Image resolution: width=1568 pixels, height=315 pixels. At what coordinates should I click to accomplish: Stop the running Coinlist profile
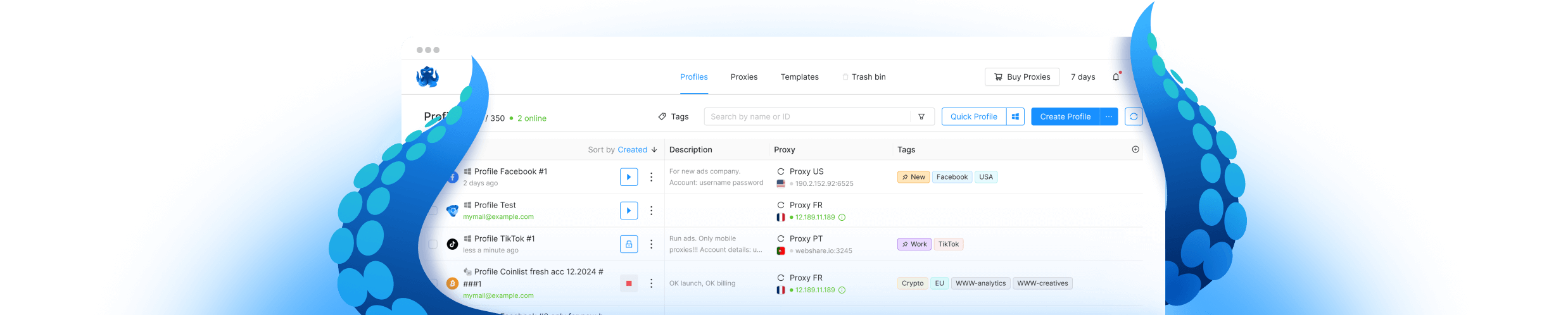tap(628, 283)
